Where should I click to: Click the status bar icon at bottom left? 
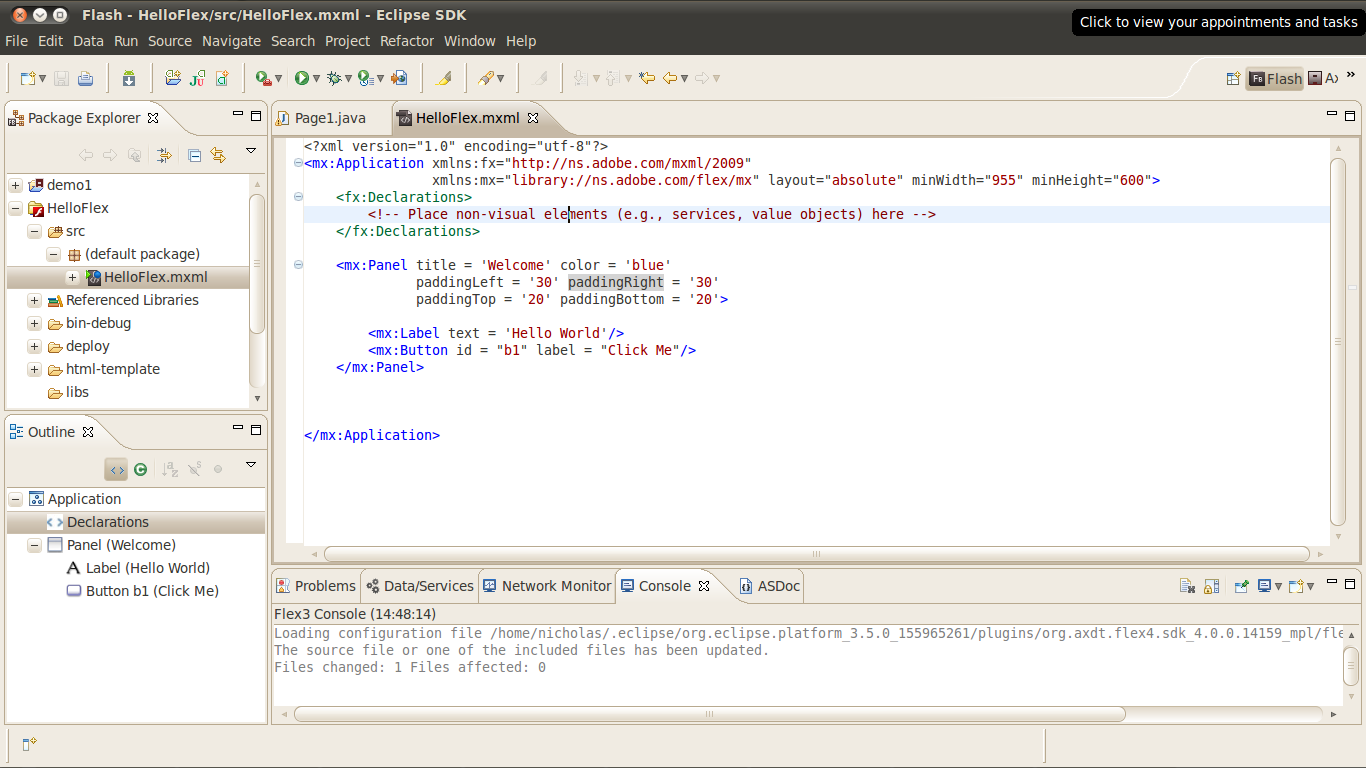click(29, 744)
